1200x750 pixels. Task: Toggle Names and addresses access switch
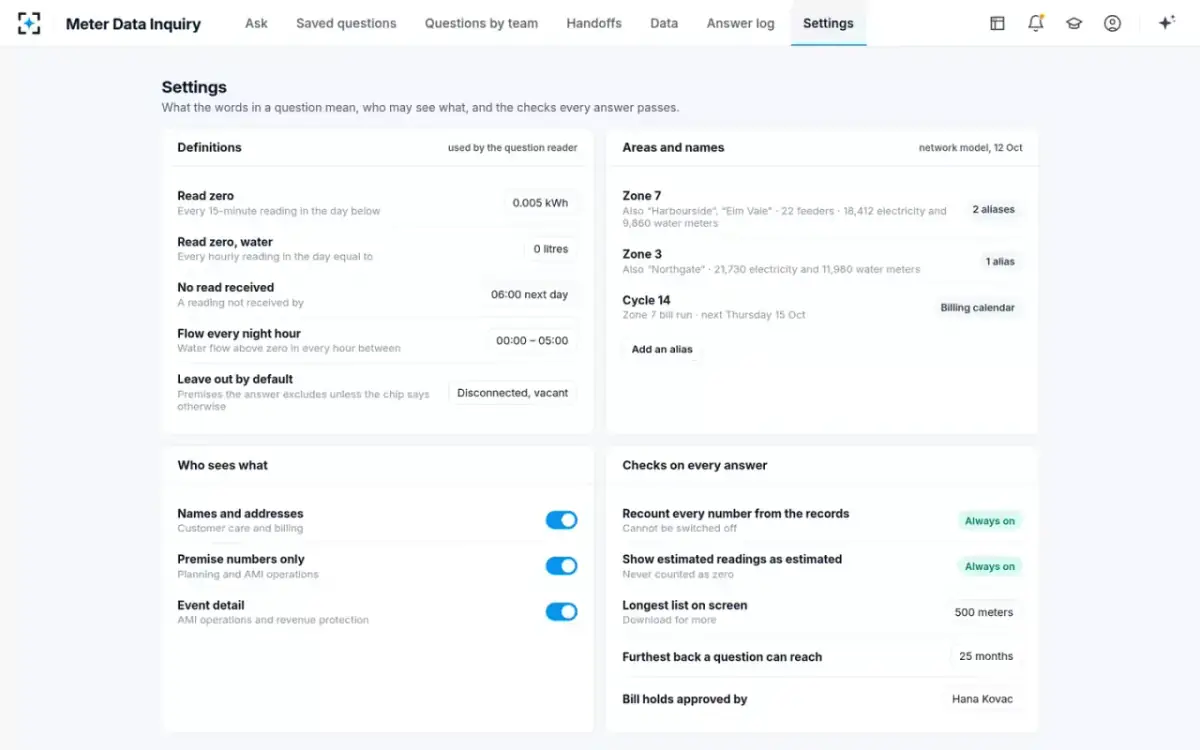click(x=561, y=520)
